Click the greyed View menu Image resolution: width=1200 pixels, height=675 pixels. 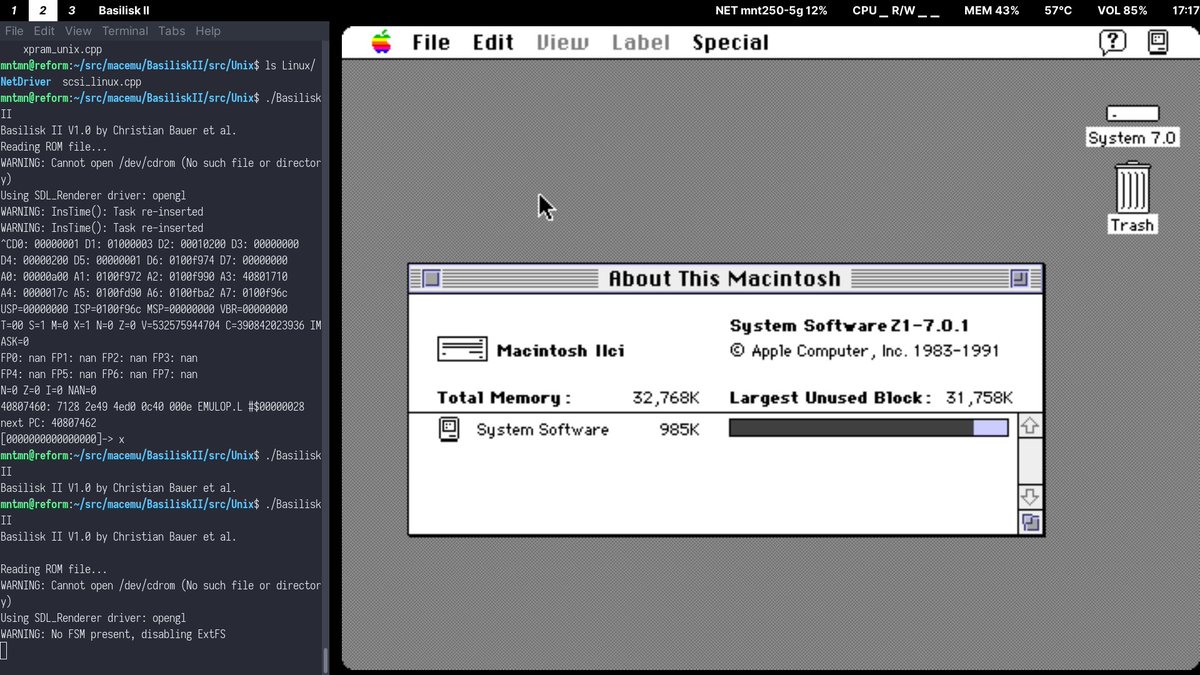tap(562, 42)
